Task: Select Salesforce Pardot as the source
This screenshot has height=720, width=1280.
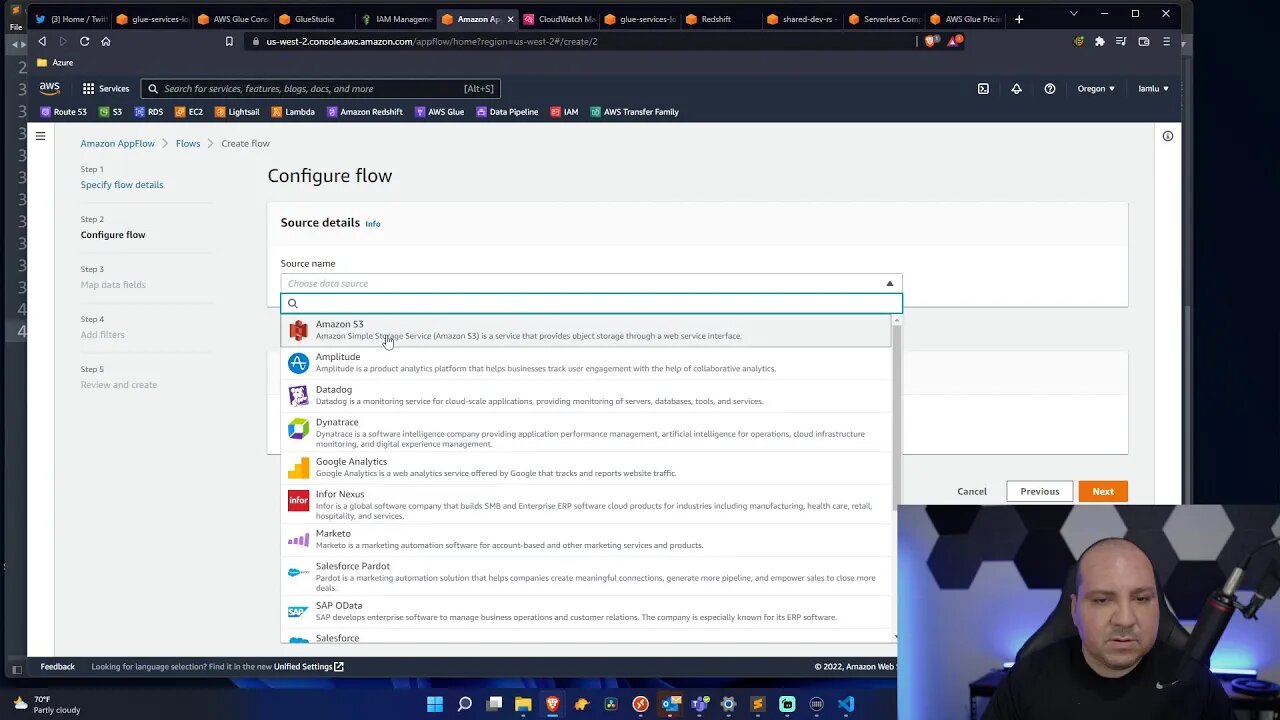Action: click(586, 577)
